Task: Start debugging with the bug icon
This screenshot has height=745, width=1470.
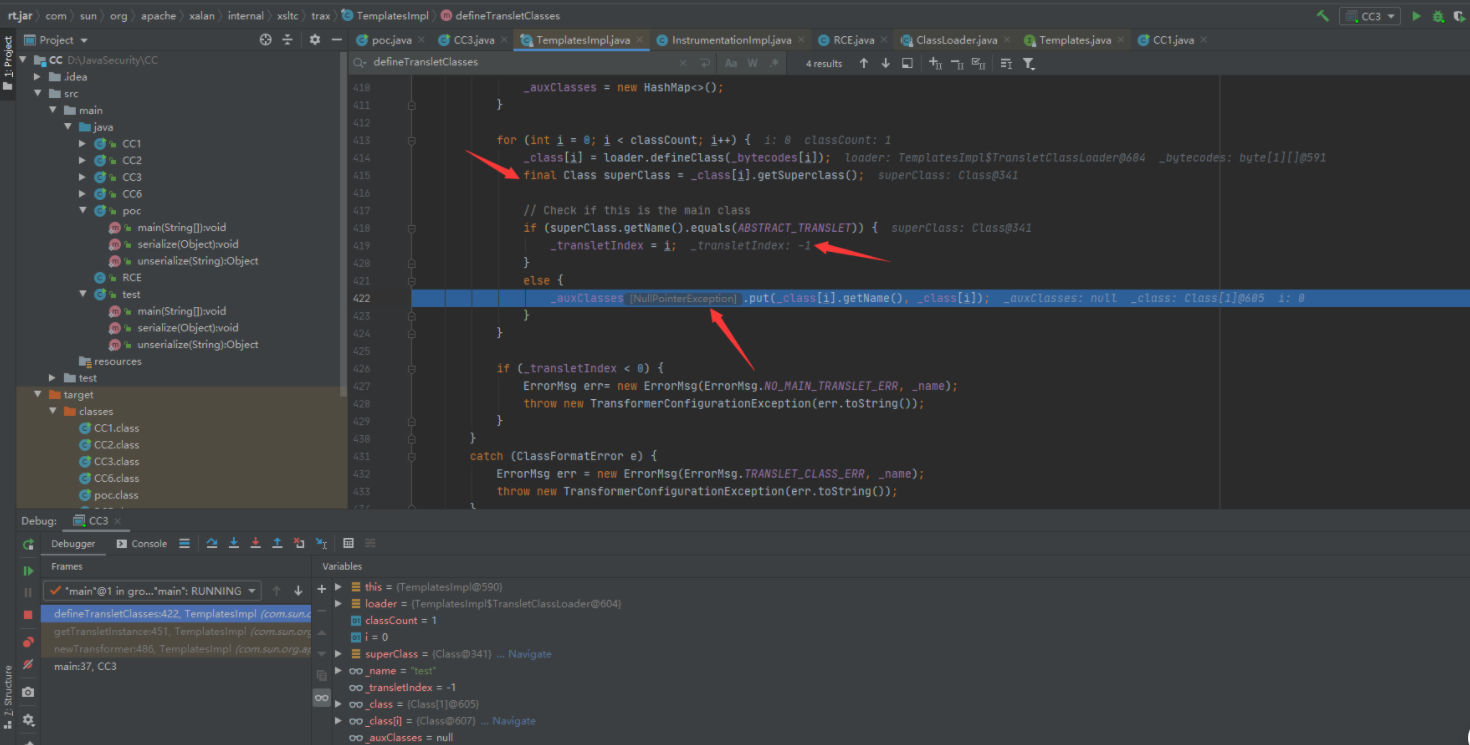Action: (1438, 16)
